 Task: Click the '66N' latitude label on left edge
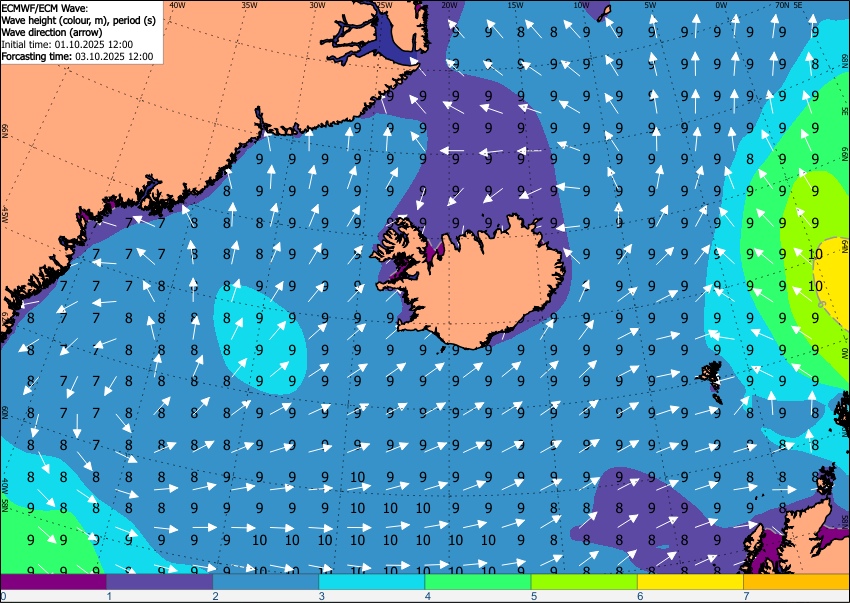(x=4, y=131)
